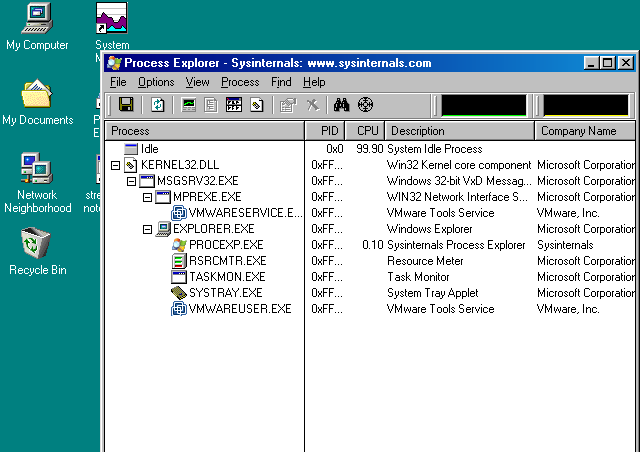Viewport: 640px width, 452px height.
Task: Select the EXPLORER.EXE process name
Action: pos(213,229)
